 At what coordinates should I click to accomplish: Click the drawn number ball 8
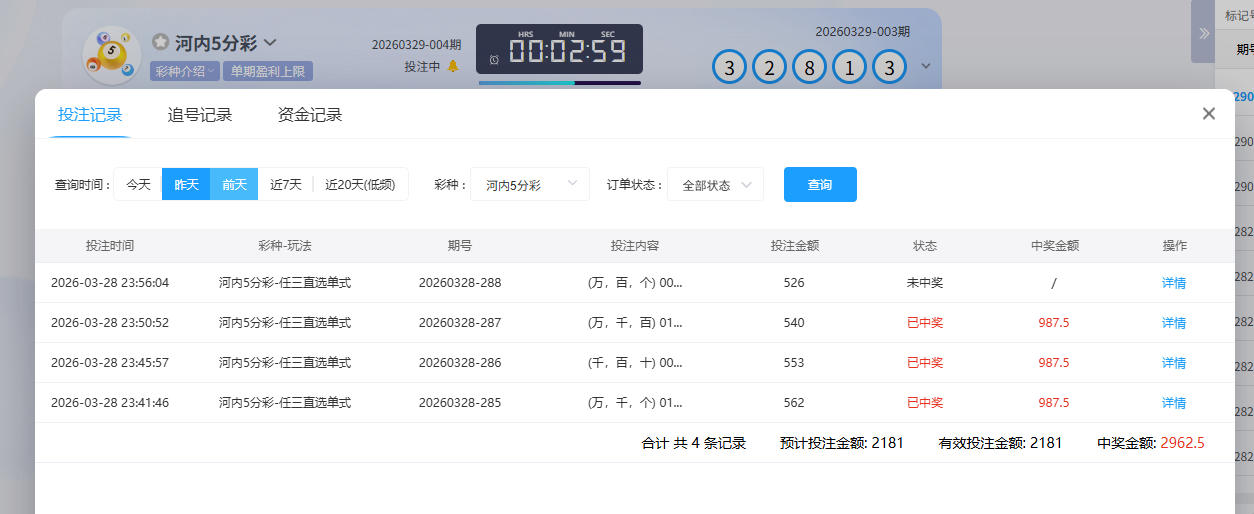(x=809, y=68)
